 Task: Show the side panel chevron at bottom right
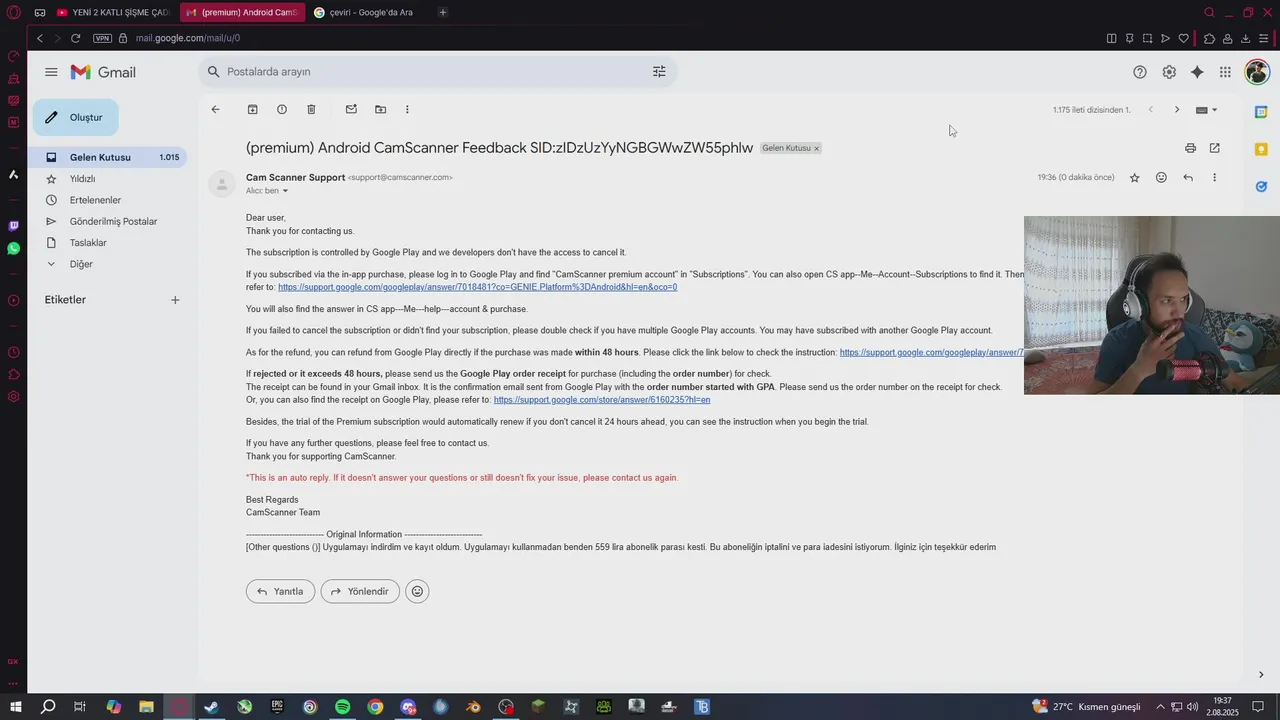pyautogui.click(x=1261, y=675)
